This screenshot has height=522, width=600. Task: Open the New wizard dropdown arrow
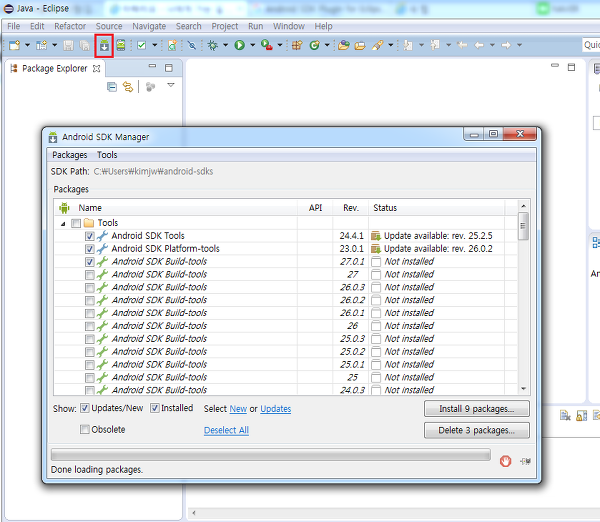tap(28, 45)
